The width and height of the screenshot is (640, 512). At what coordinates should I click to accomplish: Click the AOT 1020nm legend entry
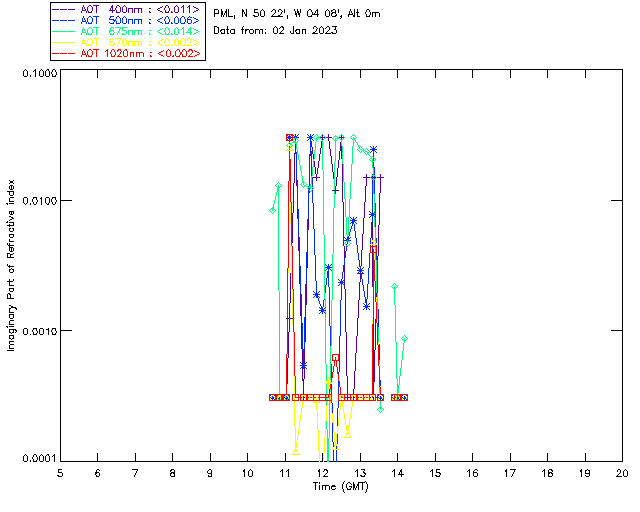coord(126,53)
